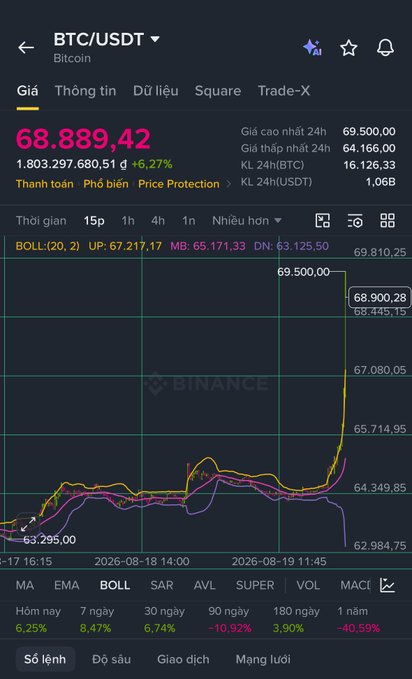Screen dimensions: 412x679
Task: Enable the MACD sub-indicator
Action: pyautogui.click(x=355, y=585)
